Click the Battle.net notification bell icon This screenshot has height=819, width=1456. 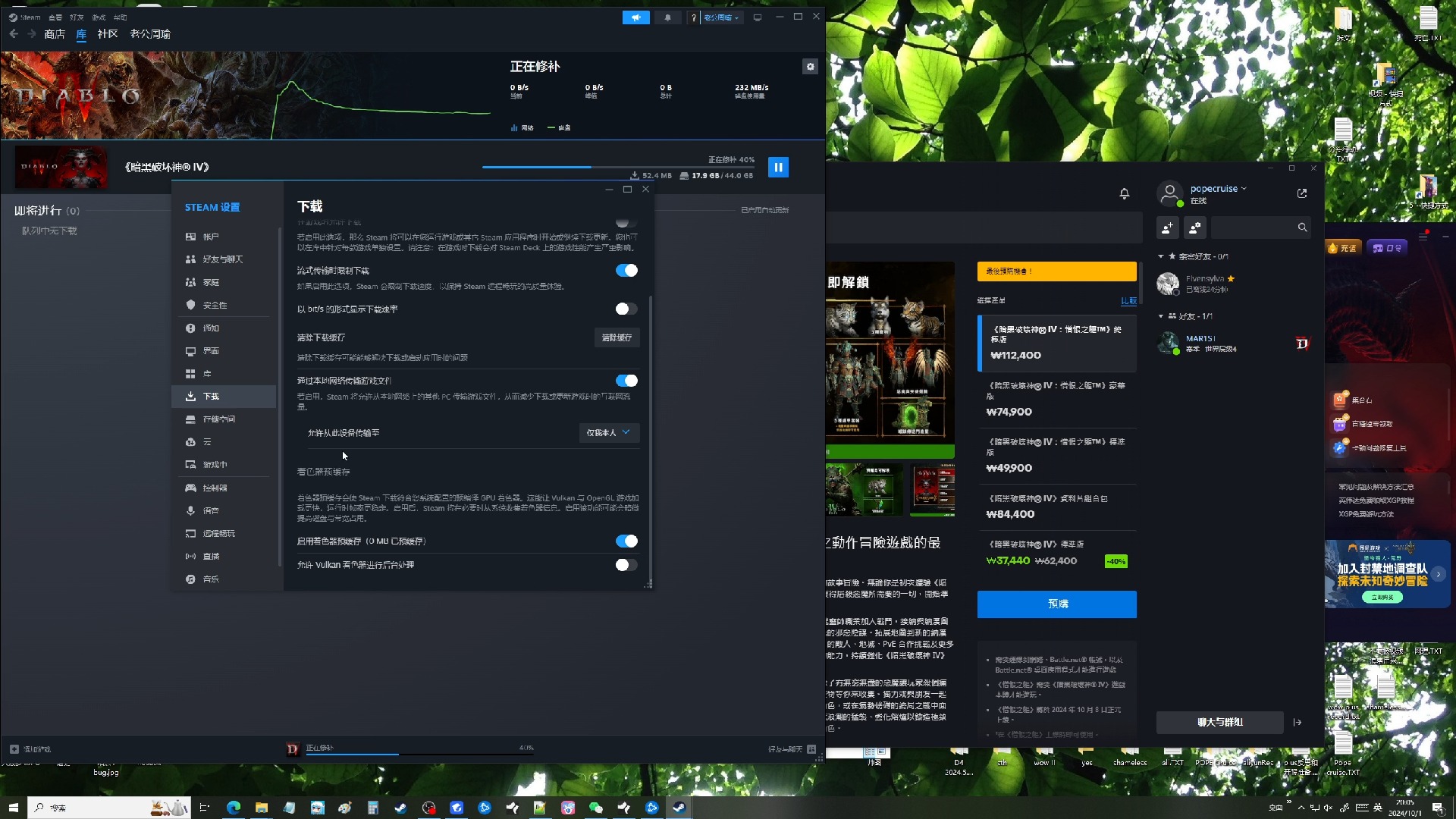1125,193
